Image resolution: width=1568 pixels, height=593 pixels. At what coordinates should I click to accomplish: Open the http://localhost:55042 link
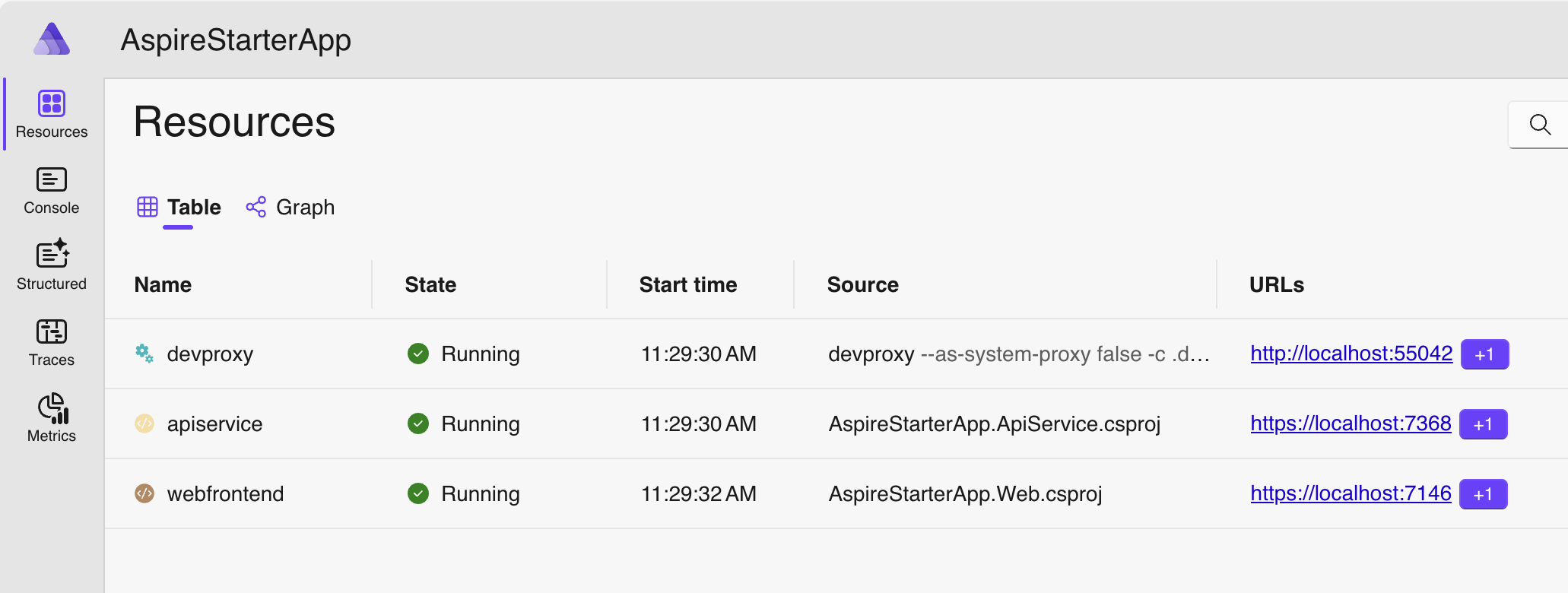tap(1351, 354)
